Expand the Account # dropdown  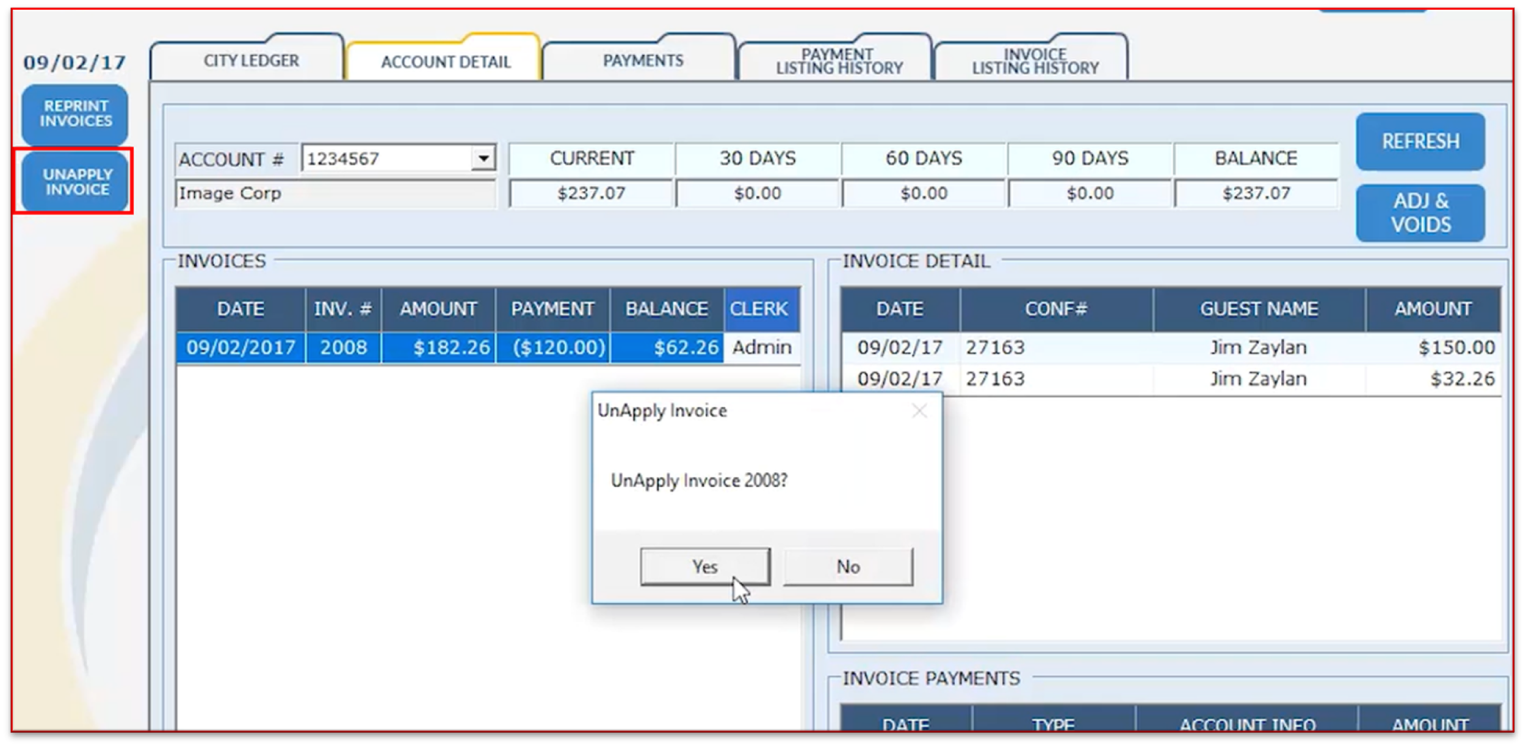[484, 159]
